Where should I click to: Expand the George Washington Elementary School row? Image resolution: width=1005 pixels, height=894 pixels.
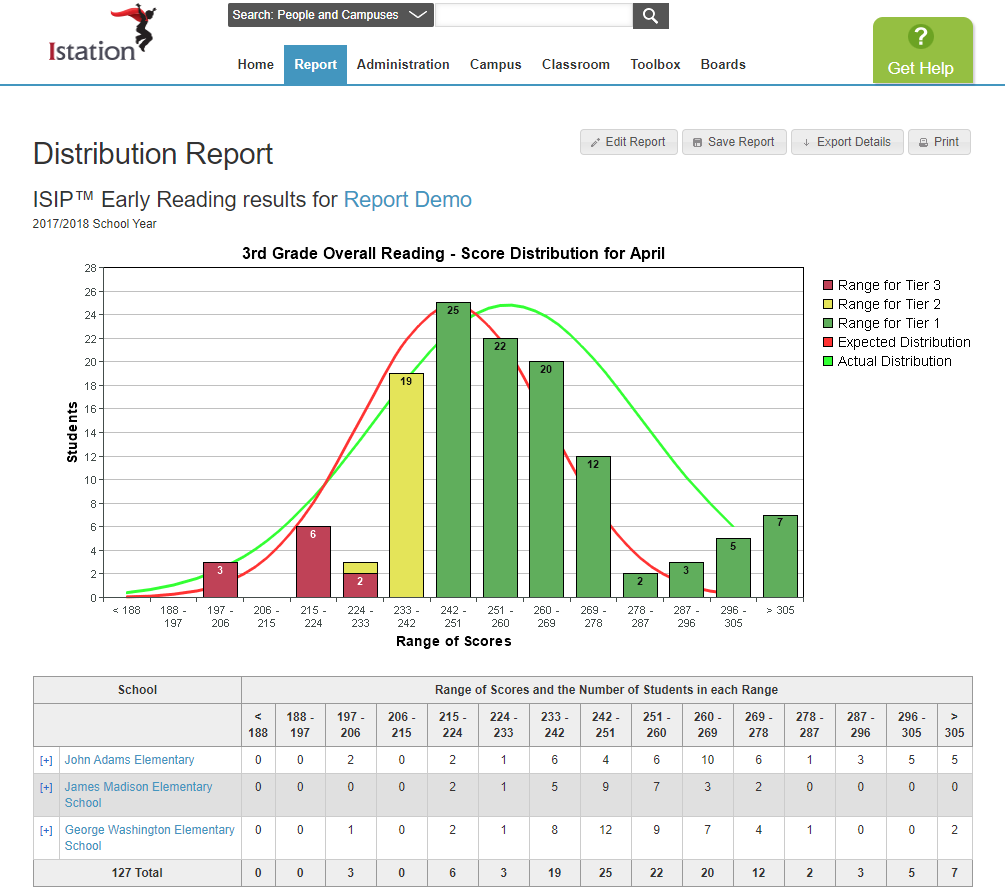[x=46, y=831]
